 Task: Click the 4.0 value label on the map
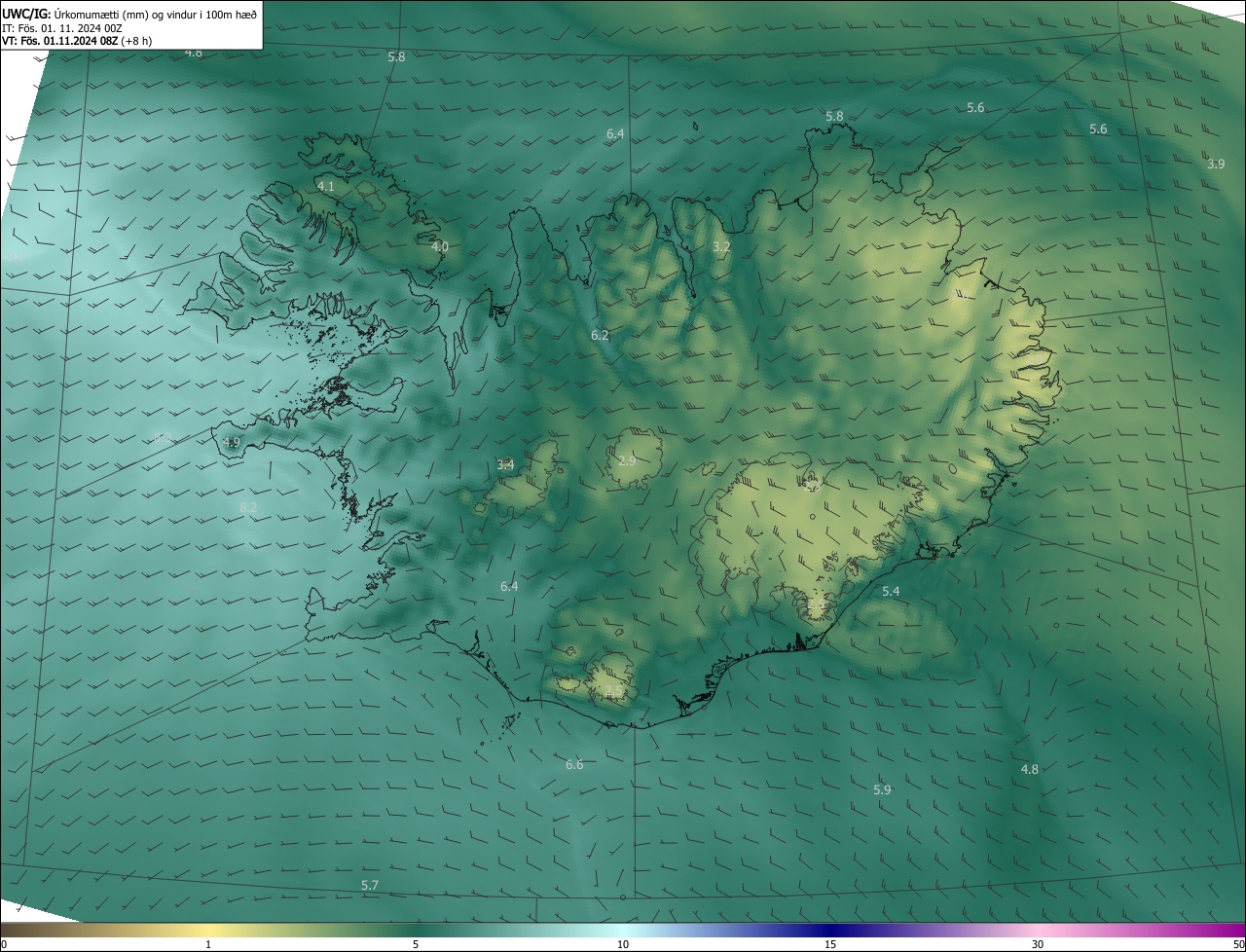[440, 247]
